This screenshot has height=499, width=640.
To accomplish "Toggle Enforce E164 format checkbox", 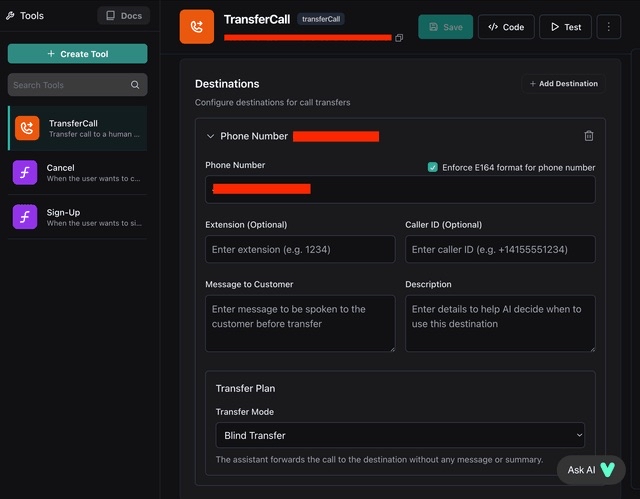I will 433,167.
